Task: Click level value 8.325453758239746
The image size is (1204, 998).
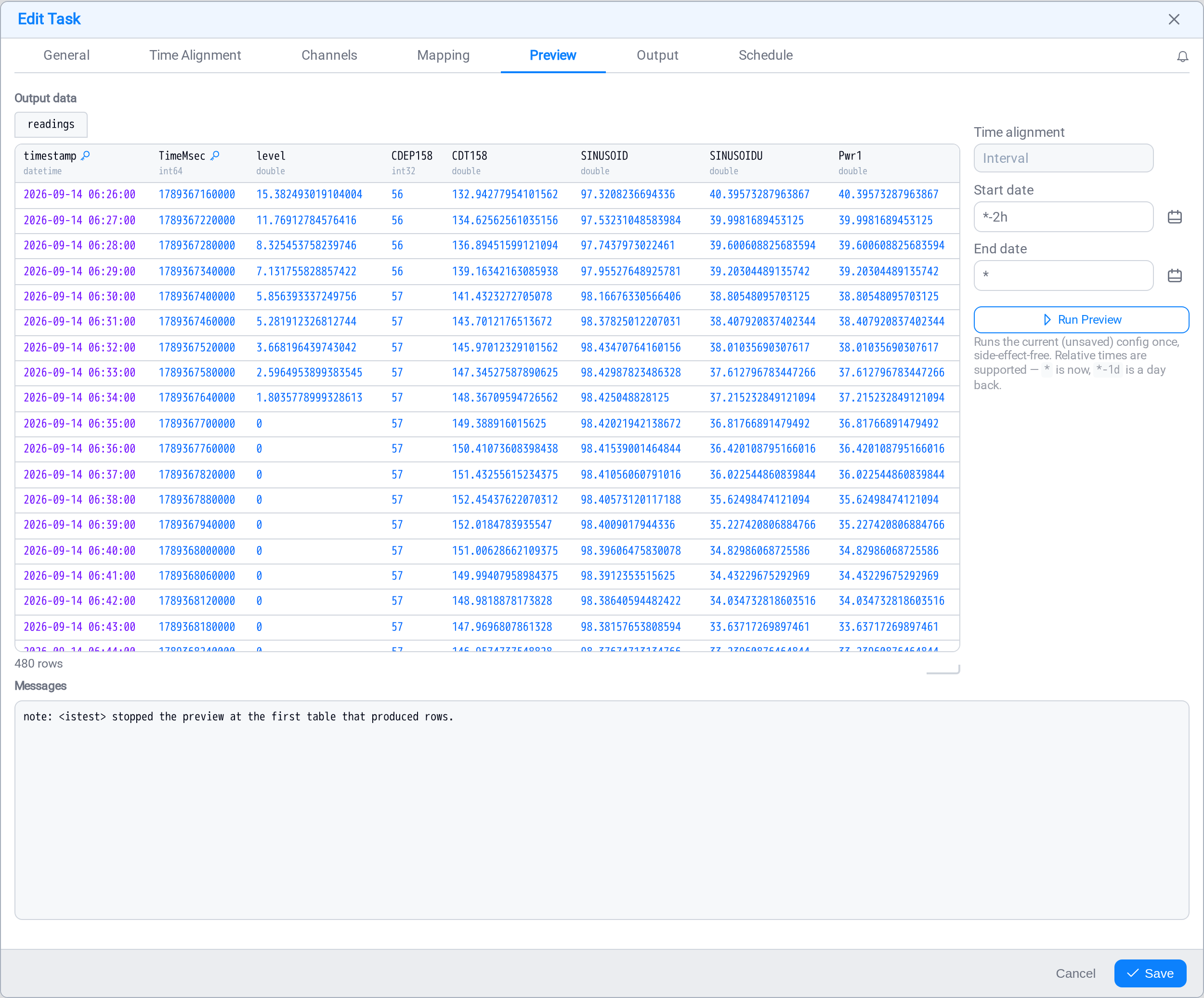Action: 306,246
